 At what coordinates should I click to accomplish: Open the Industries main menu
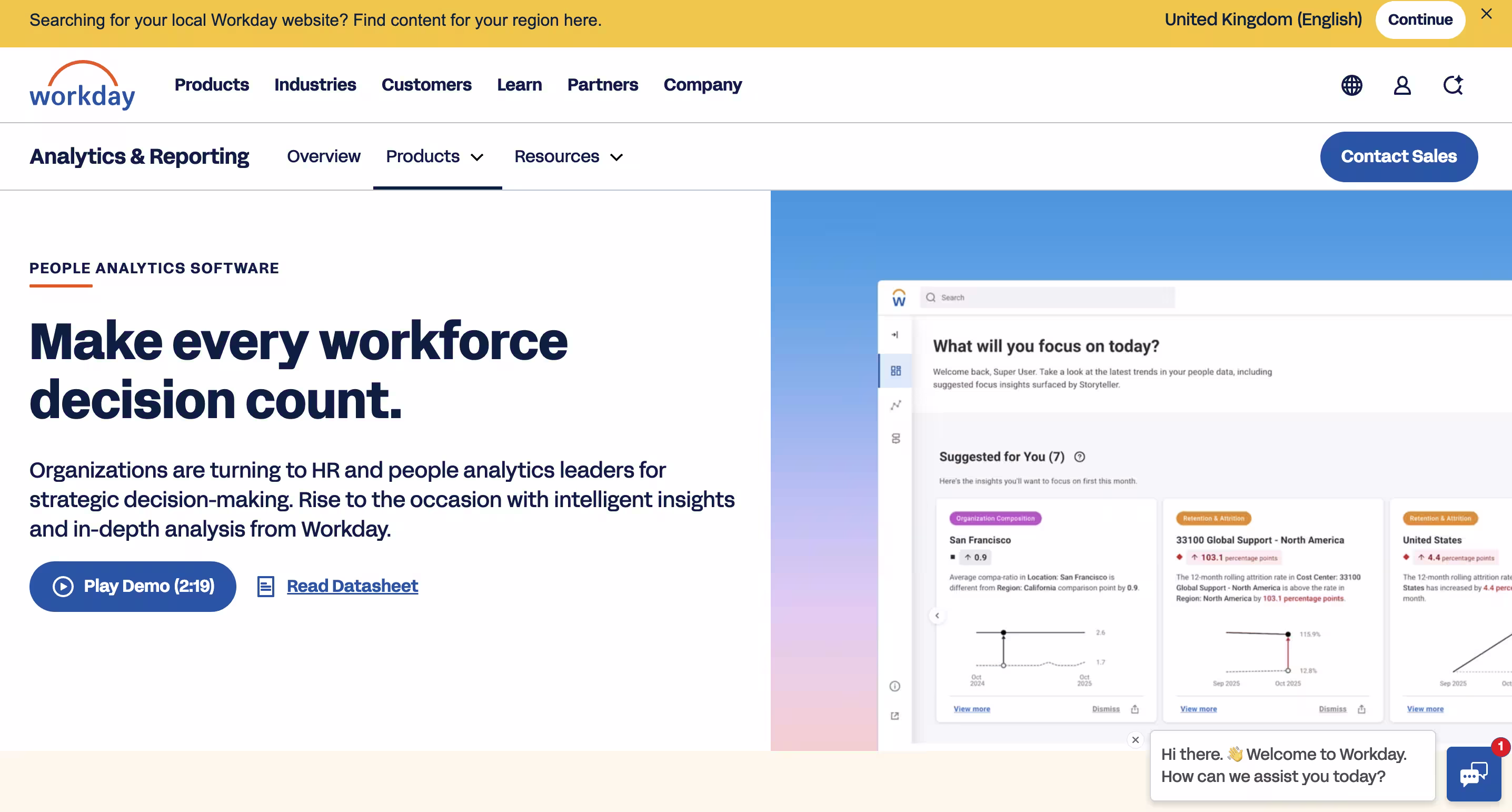(x=315, y=85)
